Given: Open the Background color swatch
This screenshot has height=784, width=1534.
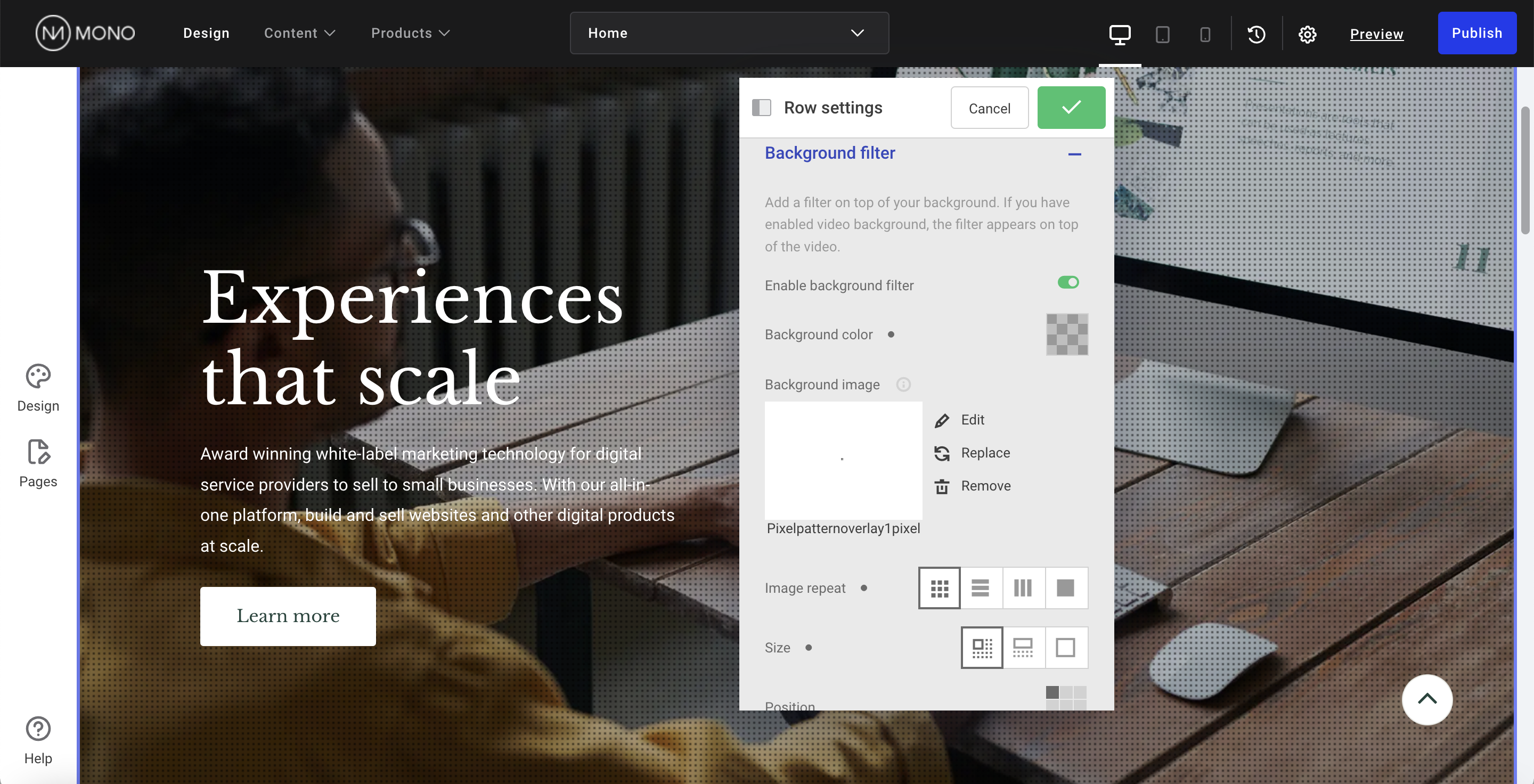Looking at the screenshot, I should click(1066, 334).
